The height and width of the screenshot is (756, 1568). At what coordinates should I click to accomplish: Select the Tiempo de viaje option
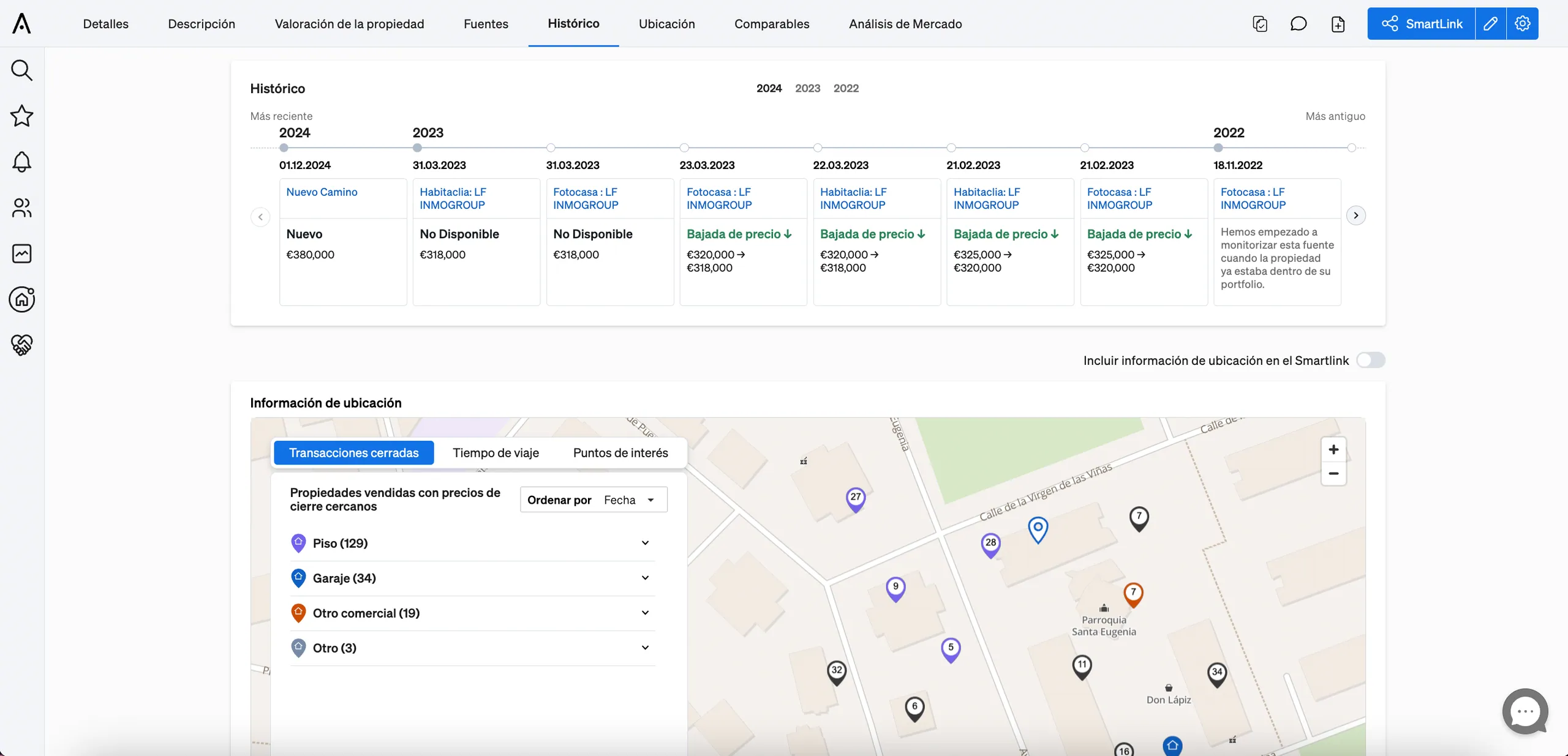496,453
